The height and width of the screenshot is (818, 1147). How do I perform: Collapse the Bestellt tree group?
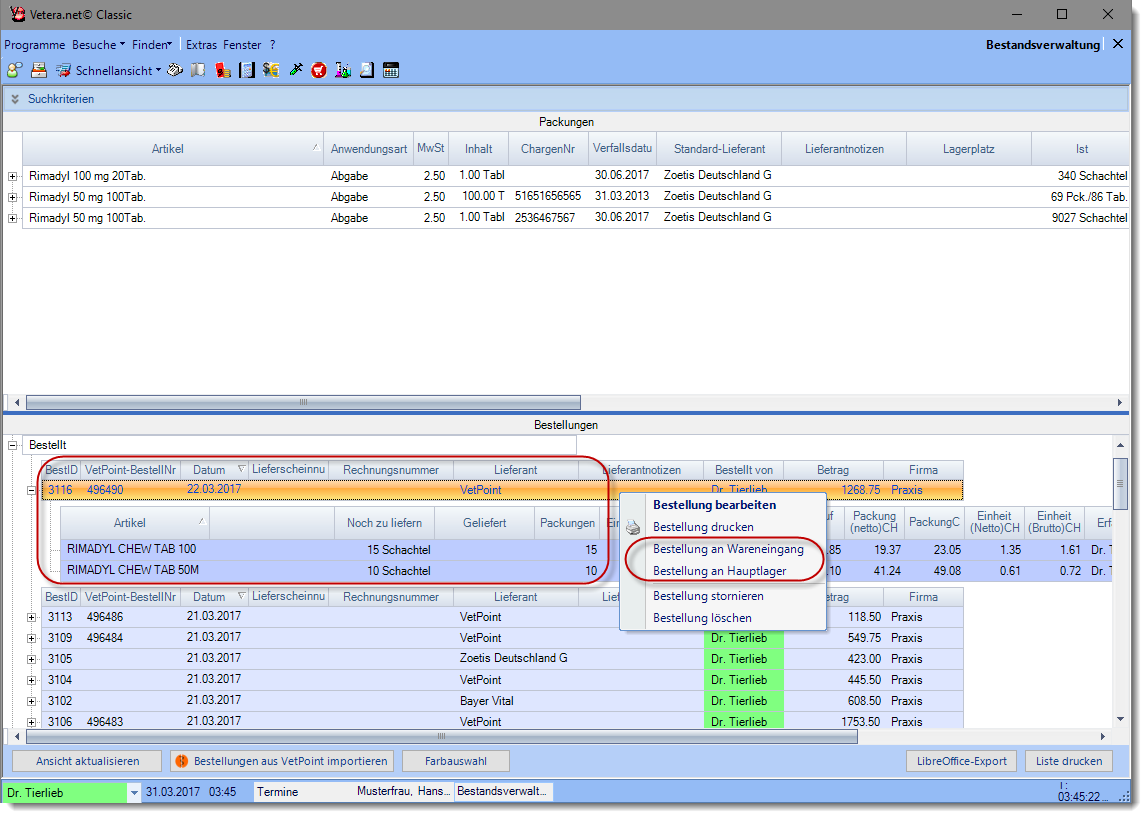[13, 444]
